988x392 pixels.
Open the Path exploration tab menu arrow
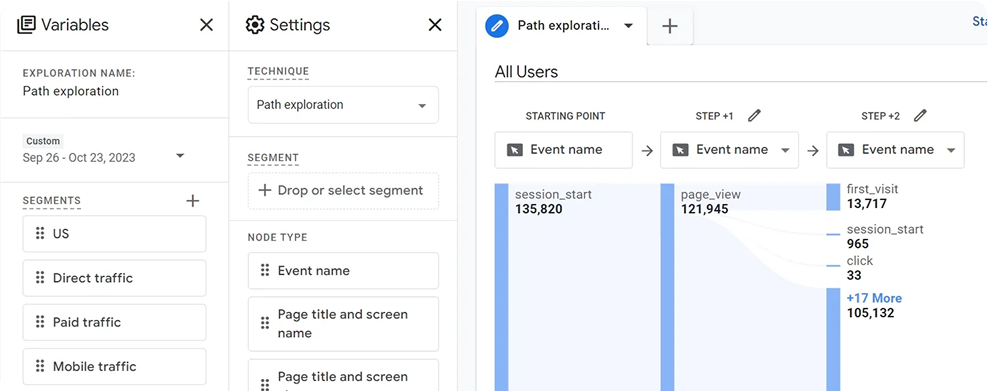point(628,26)
